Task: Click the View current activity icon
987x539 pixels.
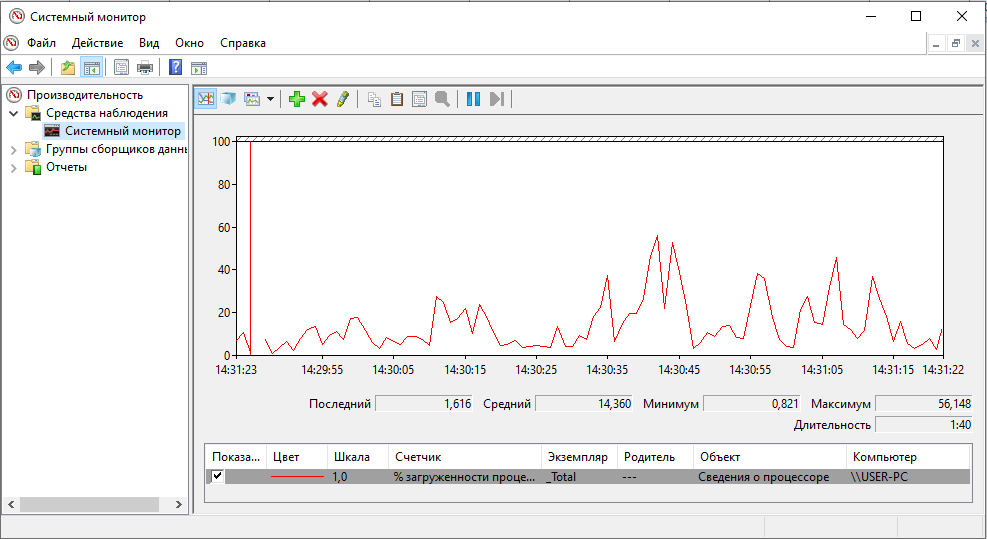Action: click(x=206, y=98)
